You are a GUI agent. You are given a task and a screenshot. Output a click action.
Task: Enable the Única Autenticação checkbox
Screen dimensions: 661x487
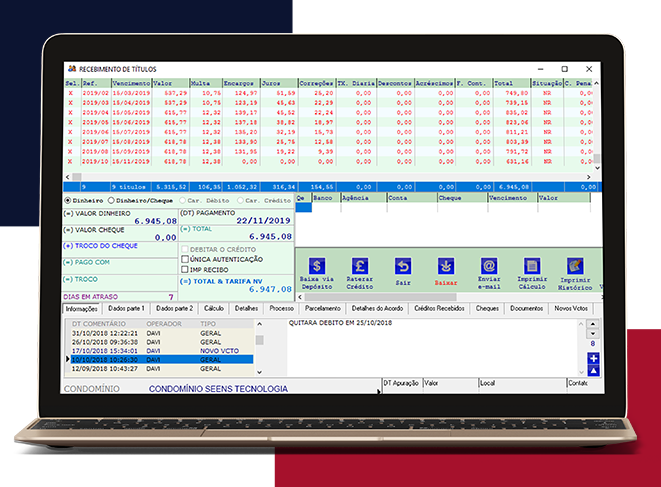point(185,258)
